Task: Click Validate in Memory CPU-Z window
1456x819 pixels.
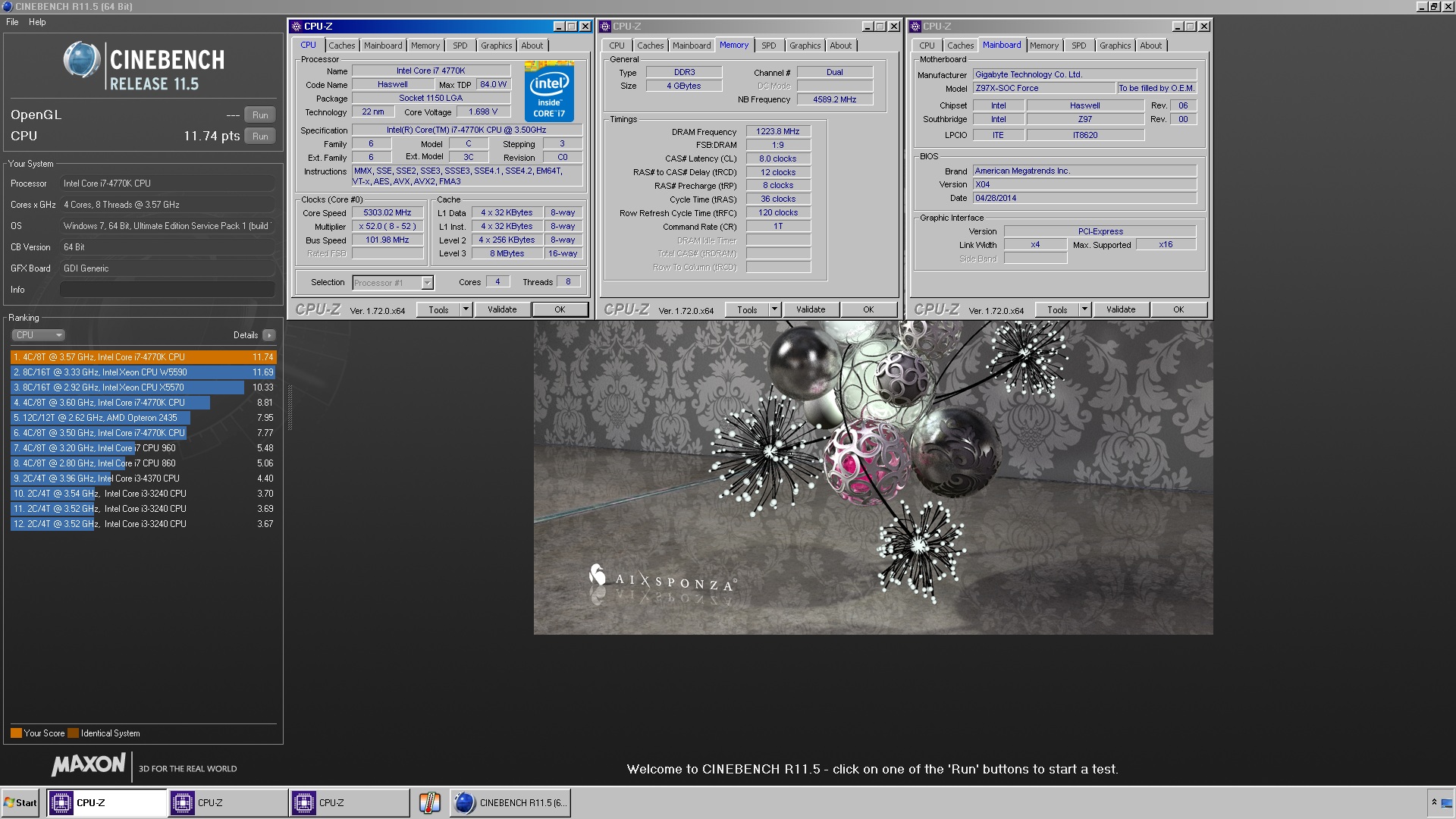Action: [x=811, y=309]
